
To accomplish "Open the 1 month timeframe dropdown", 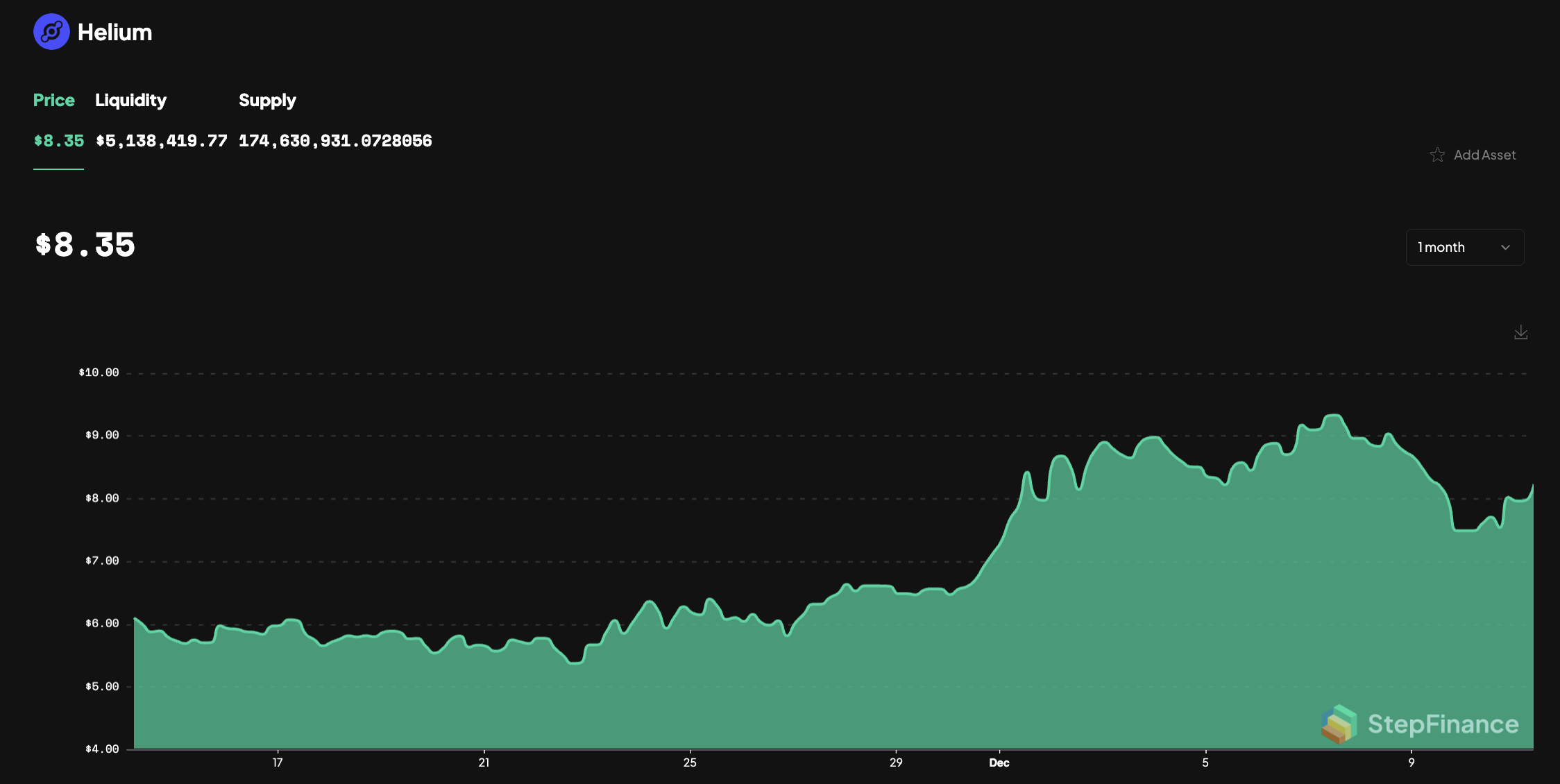I will click(1464, 247).
